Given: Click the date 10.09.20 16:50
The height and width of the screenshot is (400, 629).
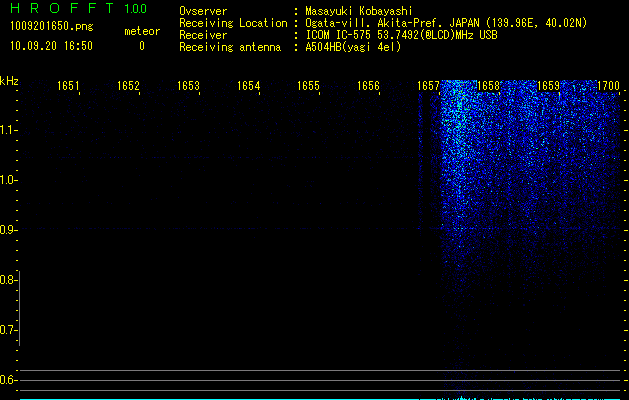Looking at the screenshot, I should [51, 46].
